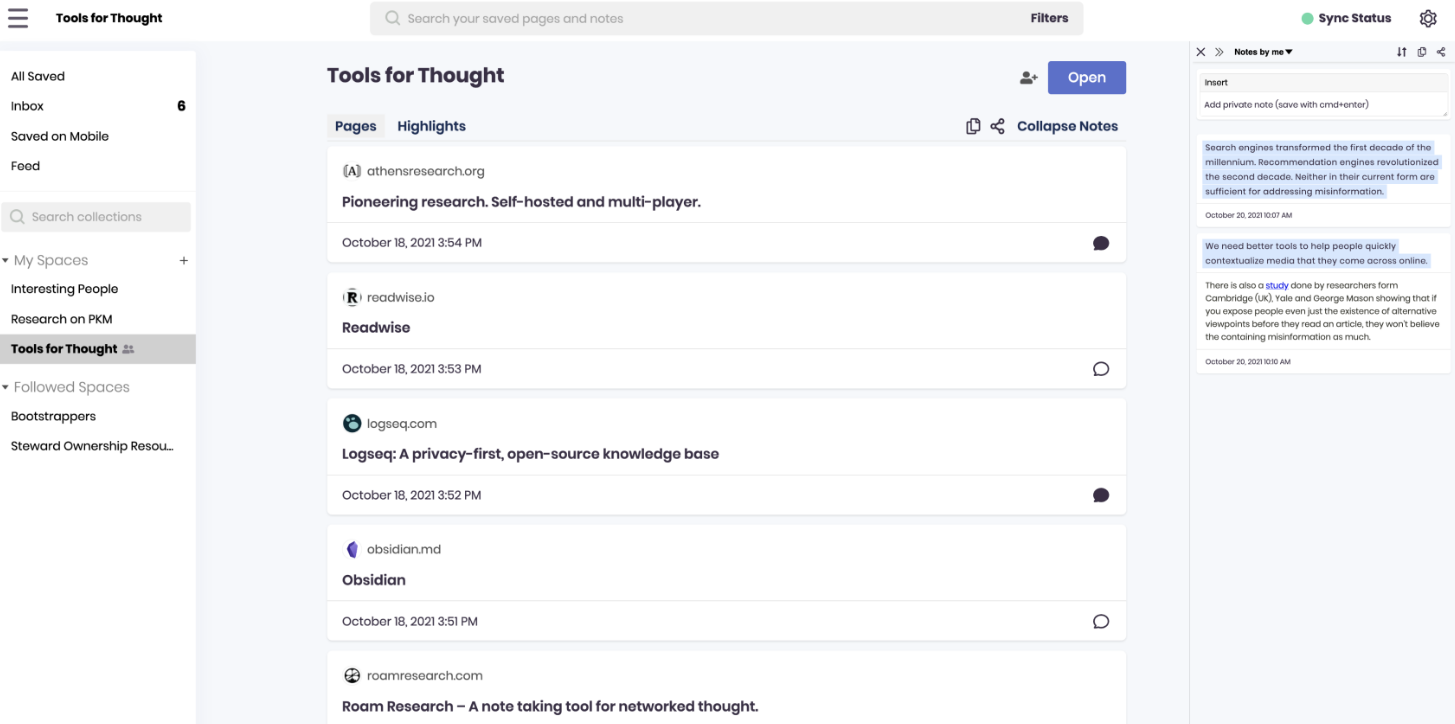The height and width of the screenshot is (724, 1455).
Task: Click date October 18, 2021 3:54 PM
Action: click(412, 243)
